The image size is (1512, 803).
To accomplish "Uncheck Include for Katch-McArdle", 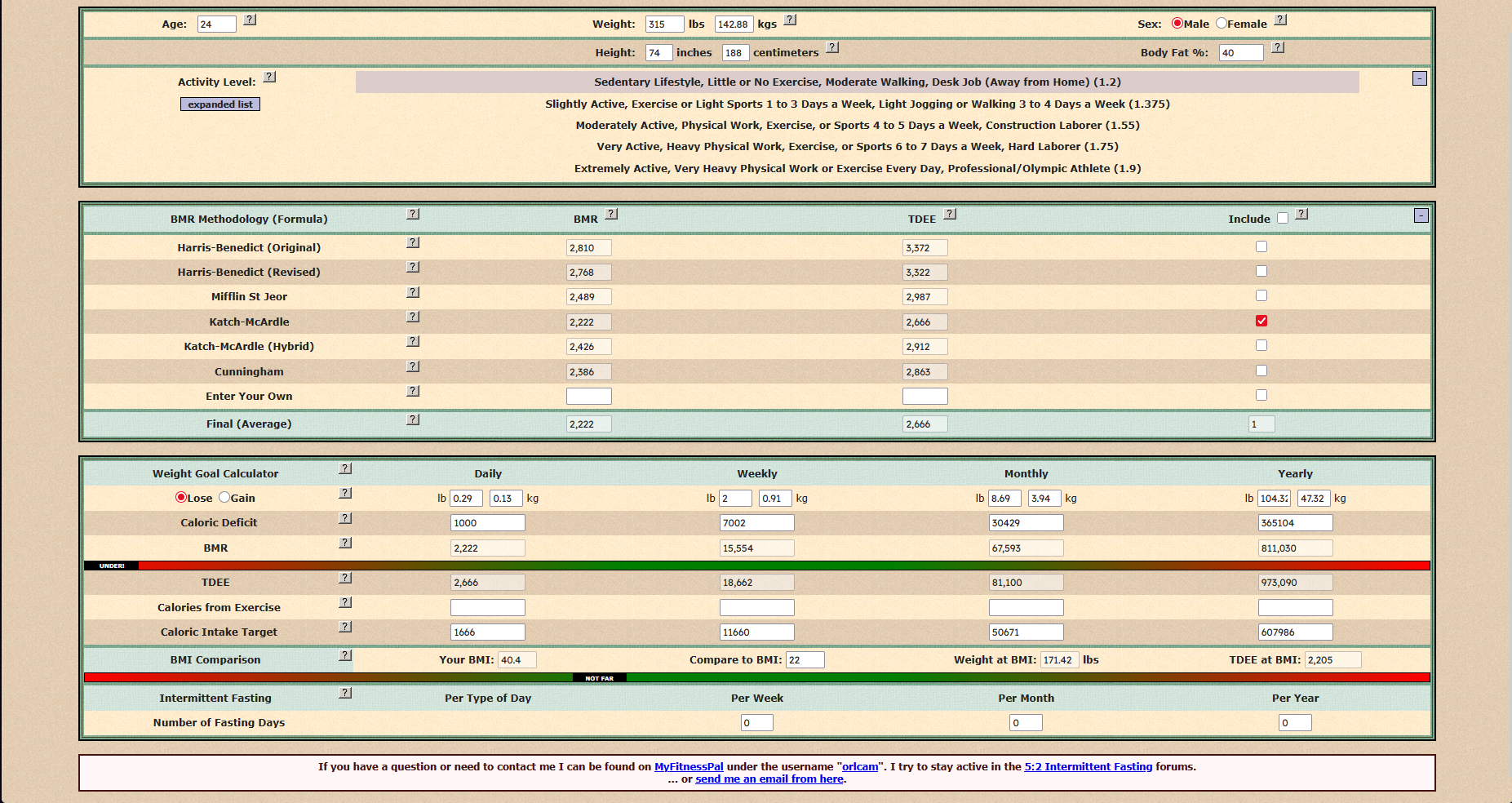I will click(1261, 321).
